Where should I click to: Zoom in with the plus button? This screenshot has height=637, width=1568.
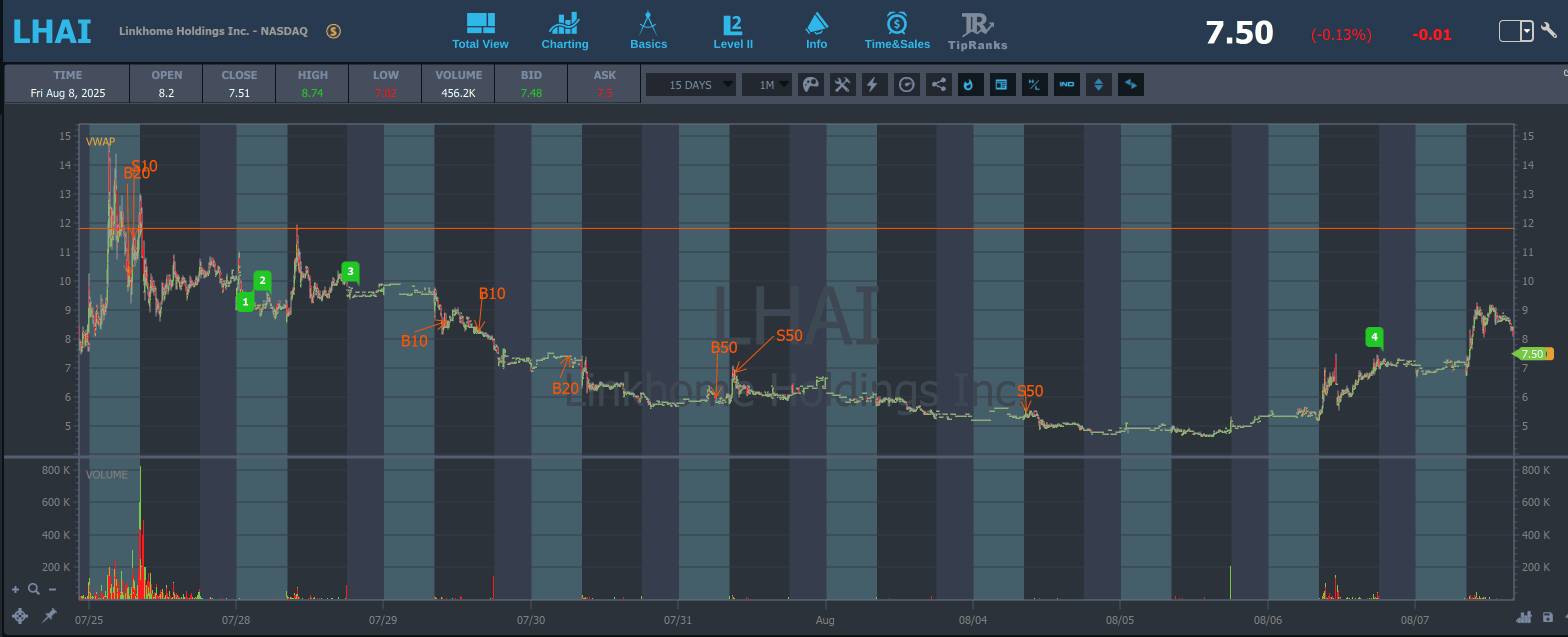click(16, 589)
